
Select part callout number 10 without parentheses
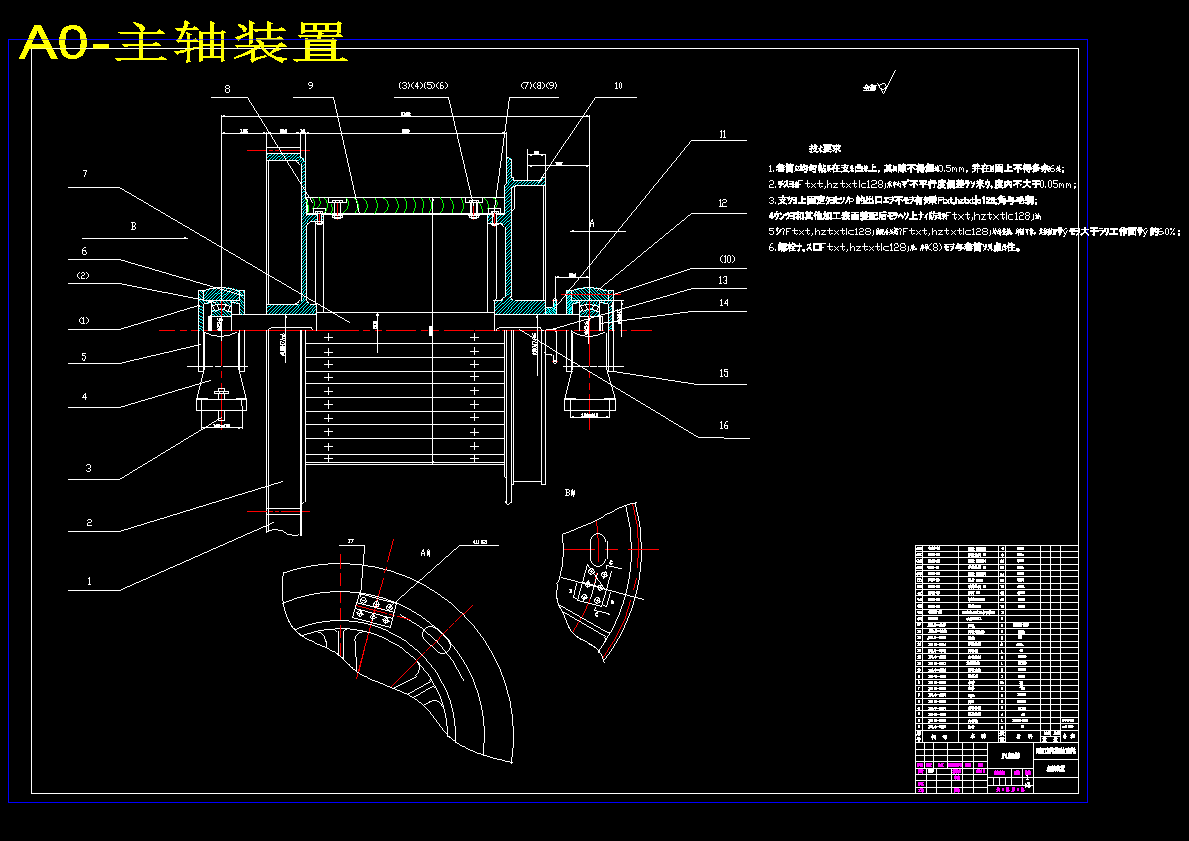[618, 86]
